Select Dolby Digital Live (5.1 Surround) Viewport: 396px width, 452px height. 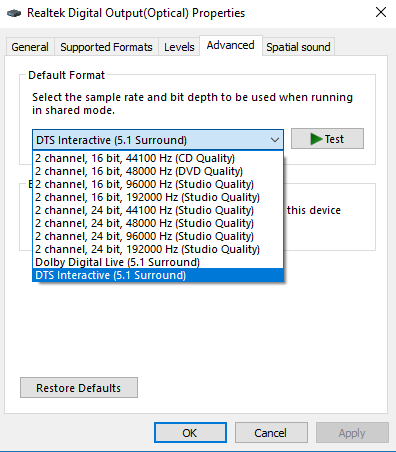[158, 262]
